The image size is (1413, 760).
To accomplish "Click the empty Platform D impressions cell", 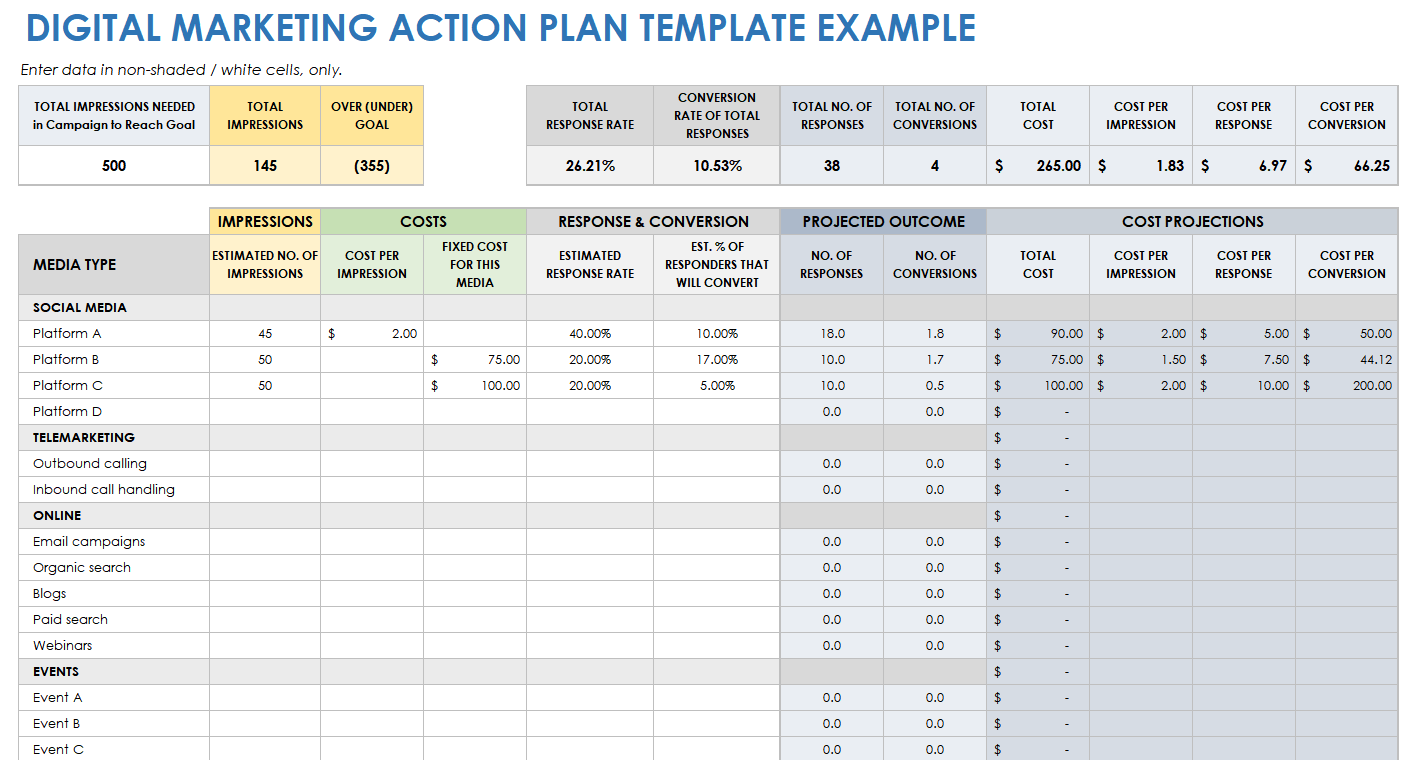I will (265, 412).
